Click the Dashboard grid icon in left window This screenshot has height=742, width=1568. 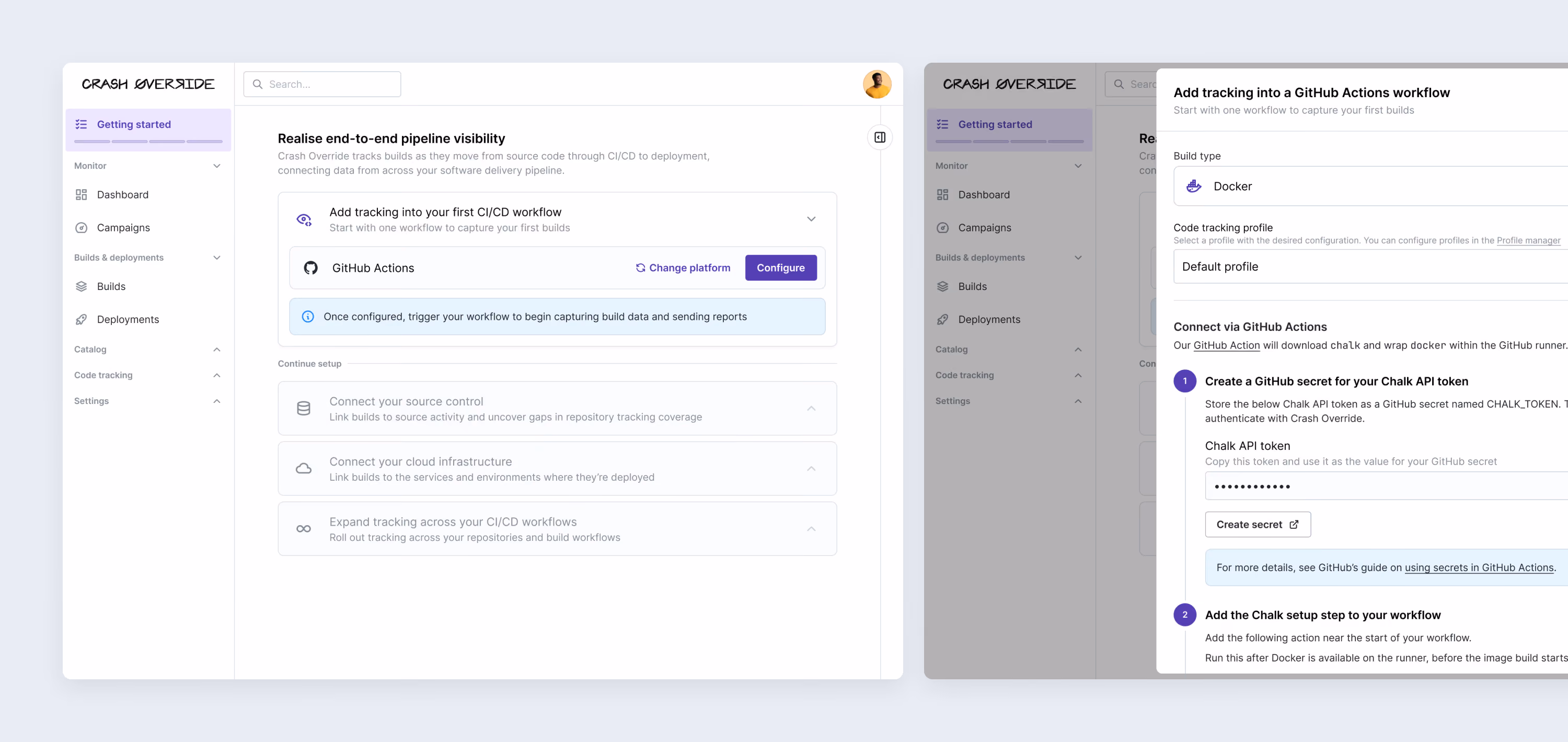(81, 195)
